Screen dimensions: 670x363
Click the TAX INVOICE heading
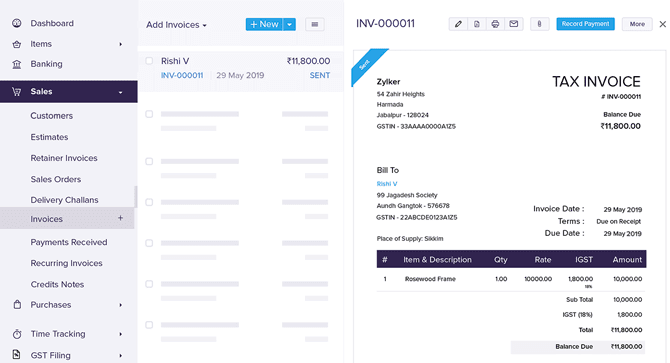(596, 82)
